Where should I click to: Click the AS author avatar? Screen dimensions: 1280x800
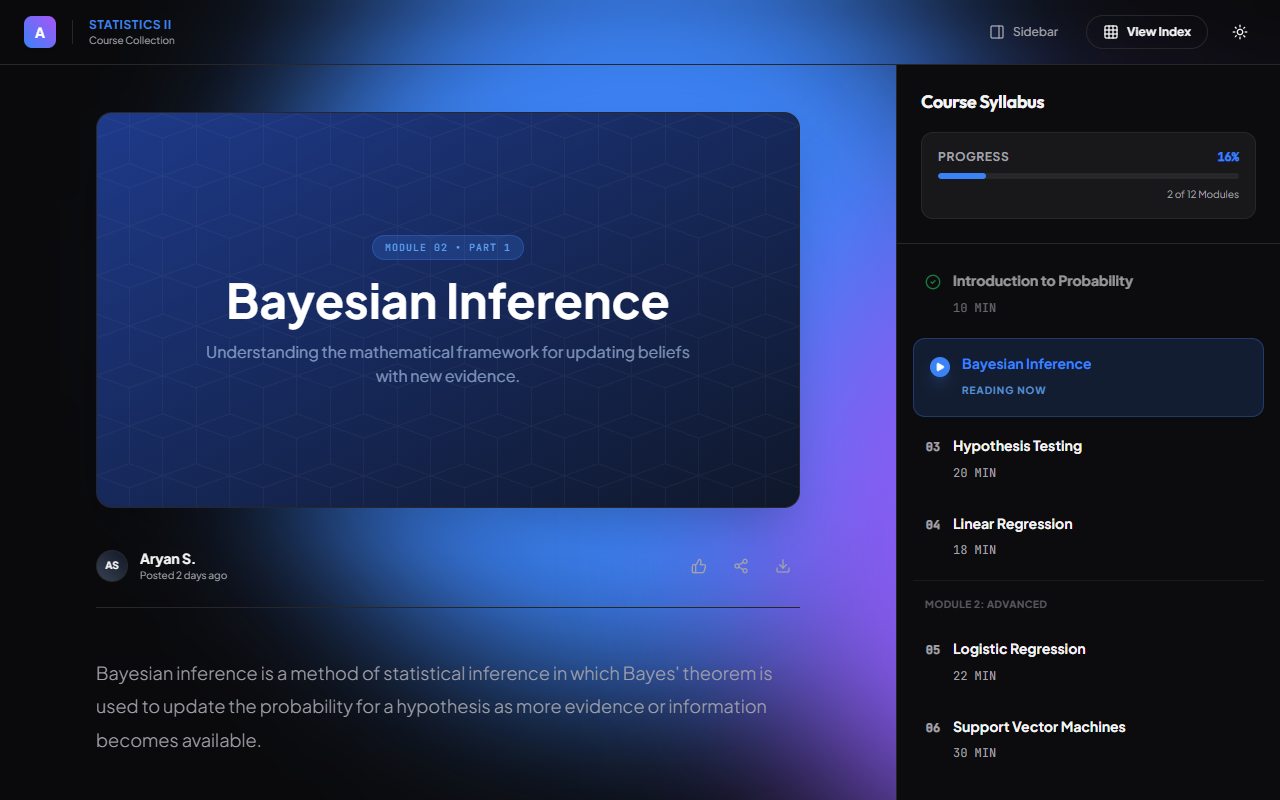[112, 566]
